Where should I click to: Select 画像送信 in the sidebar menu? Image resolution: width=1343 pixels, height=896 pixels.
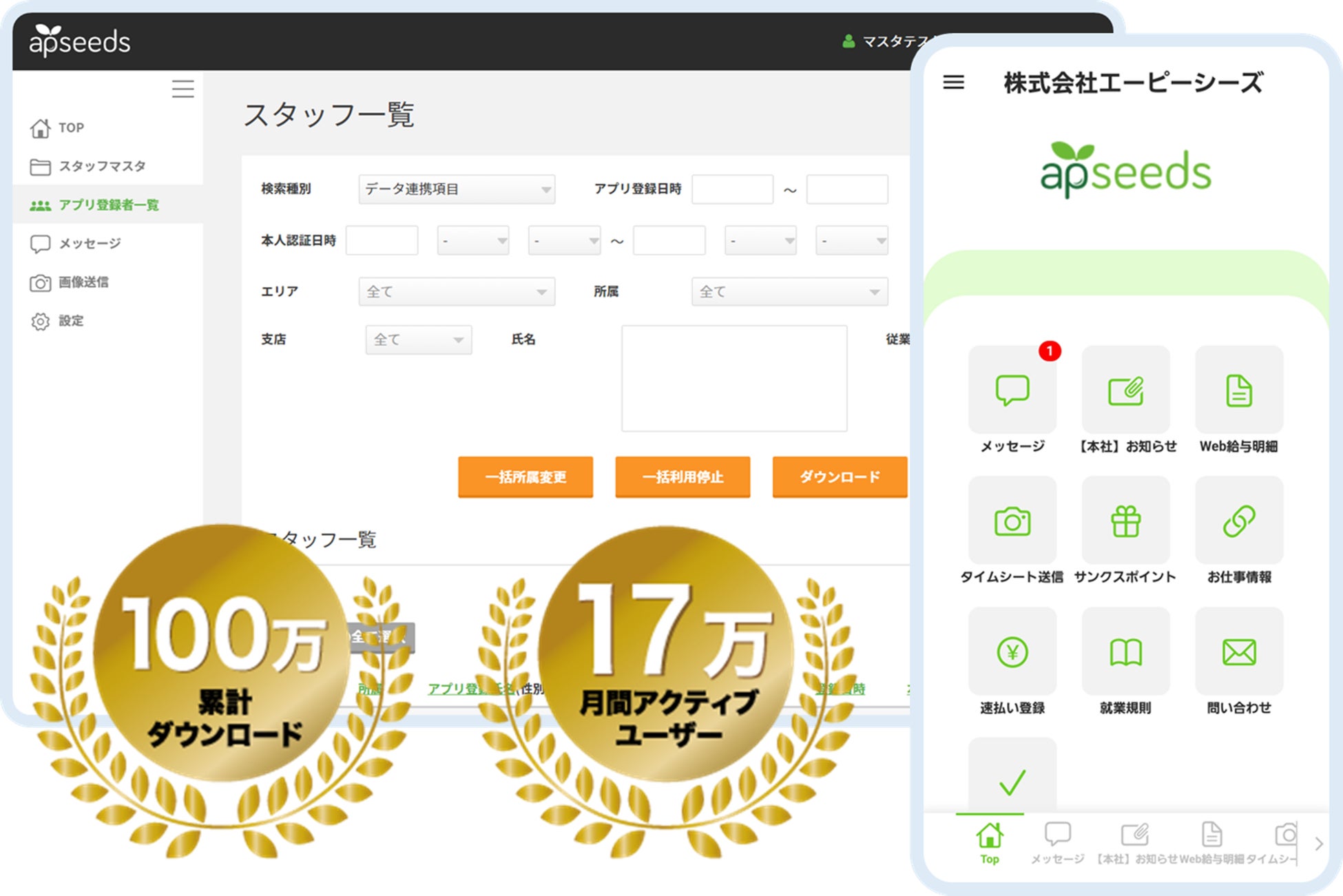[x=83, y=282]
